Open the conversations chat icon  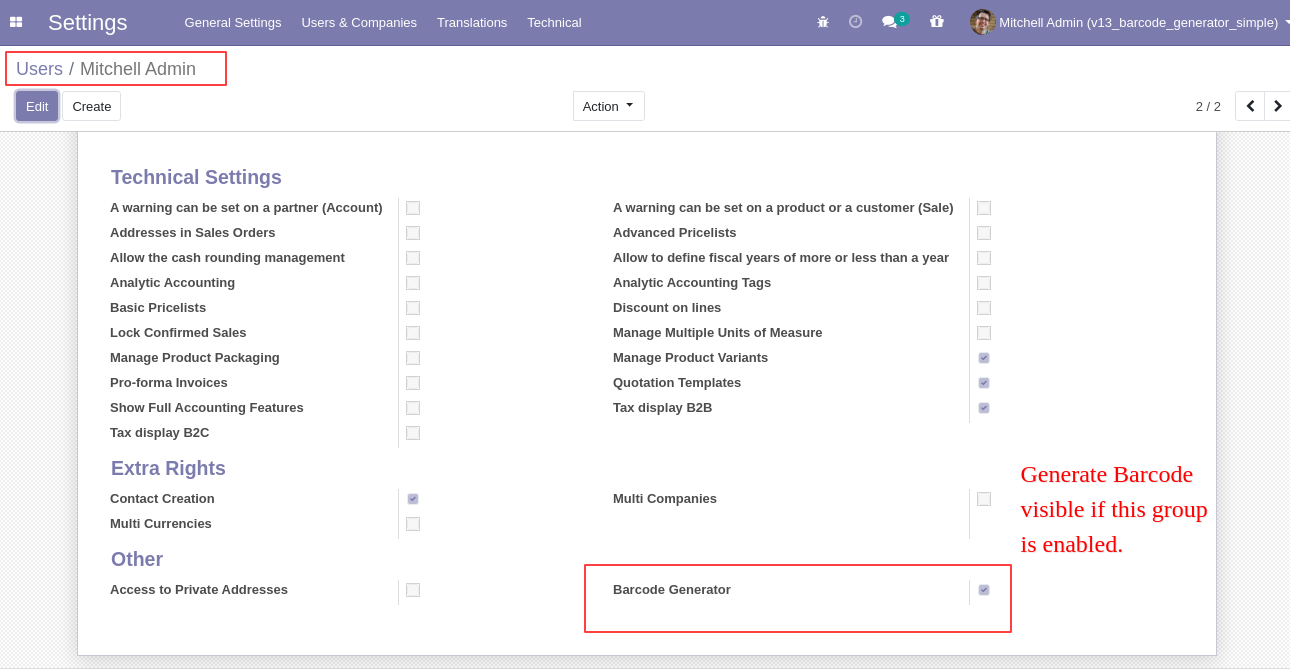[889, 22]
